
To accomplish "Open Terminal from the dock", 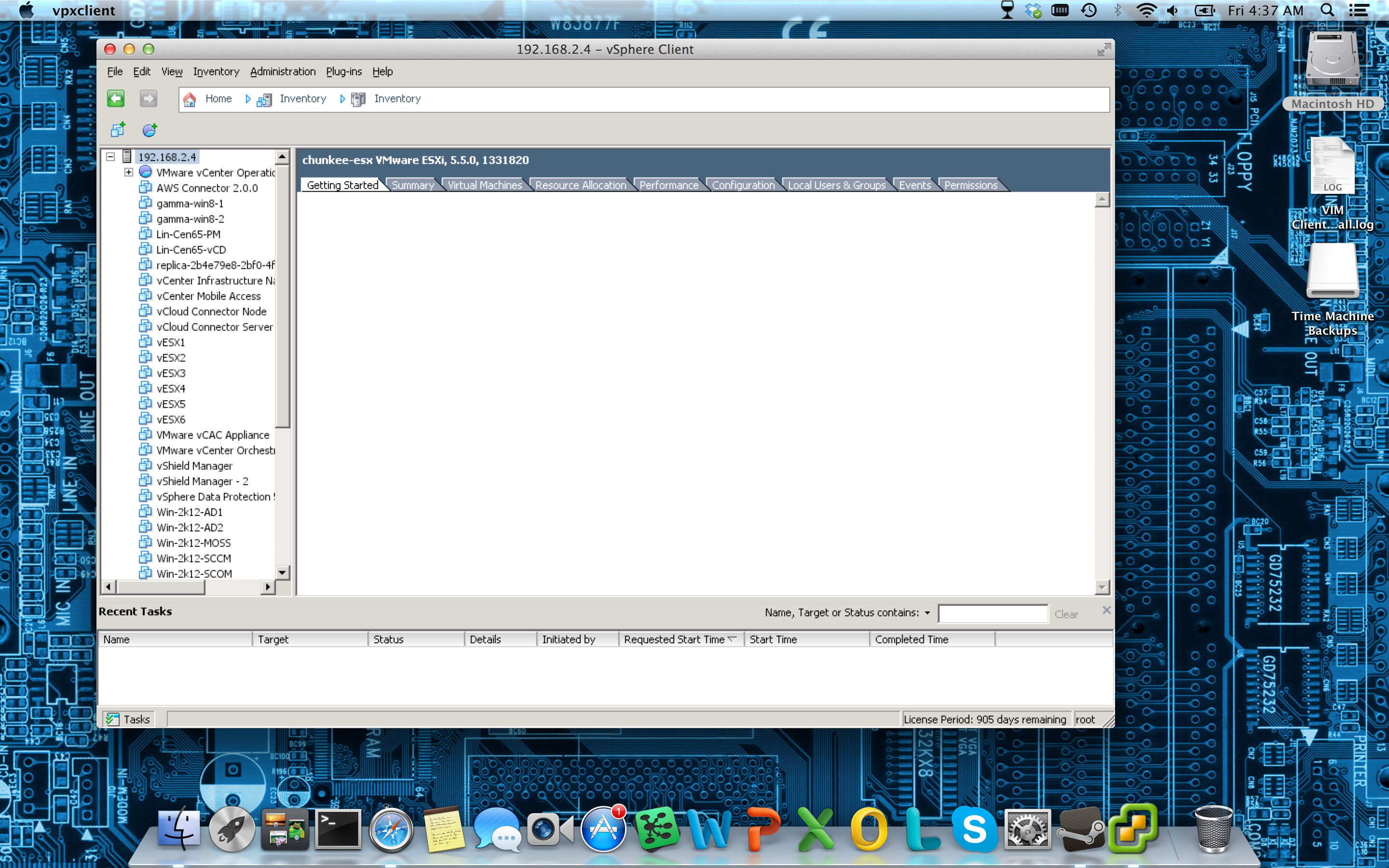I will click(x=338, y=829).
